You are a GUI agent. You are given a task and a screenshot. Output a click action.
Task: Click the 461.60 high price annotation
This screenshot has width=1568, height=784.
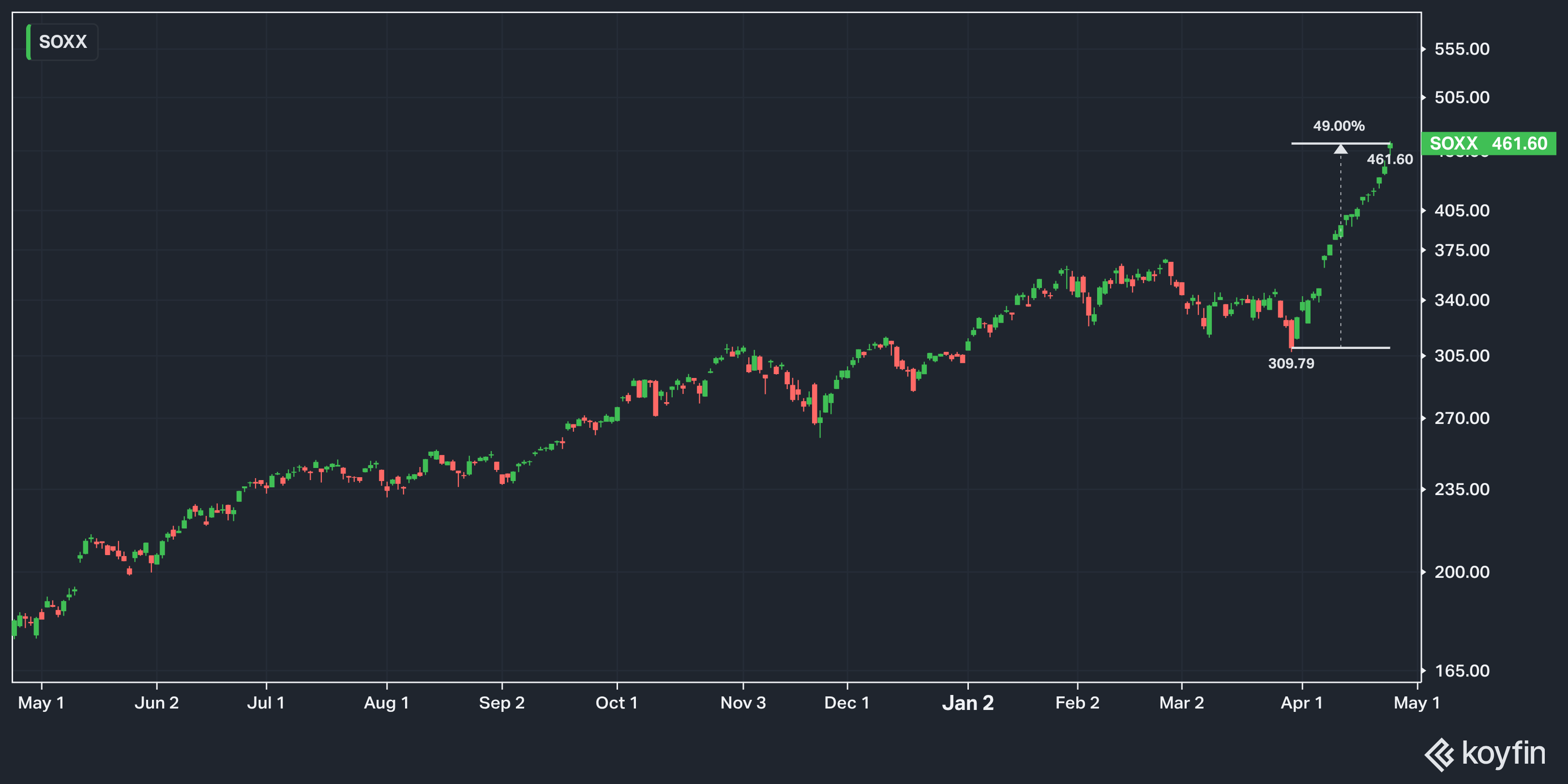(x=1389, y=160)
